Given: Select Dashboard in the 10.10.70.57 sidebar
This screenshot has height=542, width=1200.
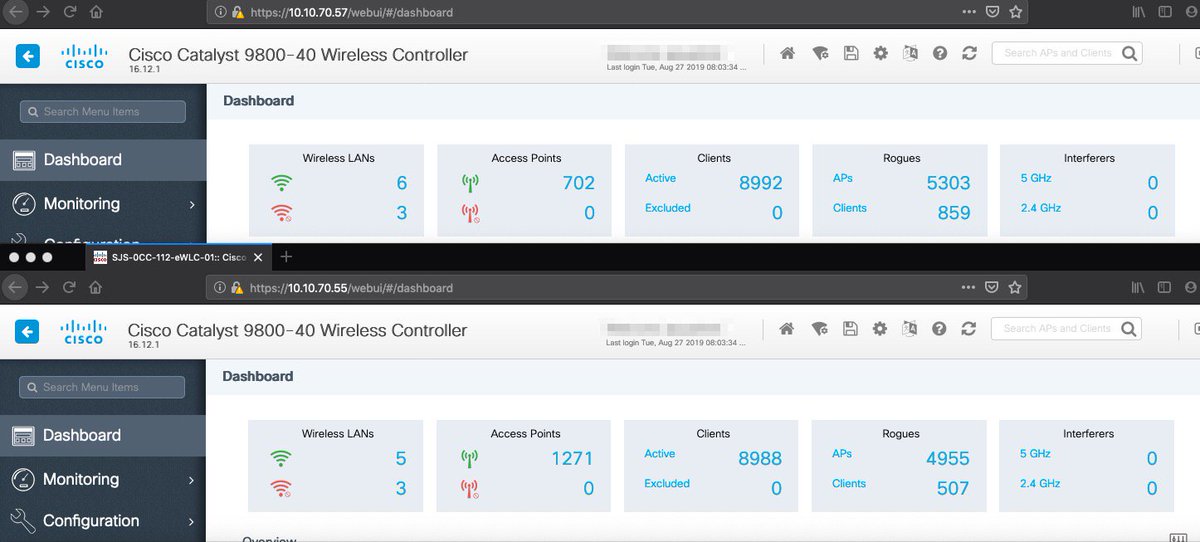Looking at the screenshot, I should 103,160.
